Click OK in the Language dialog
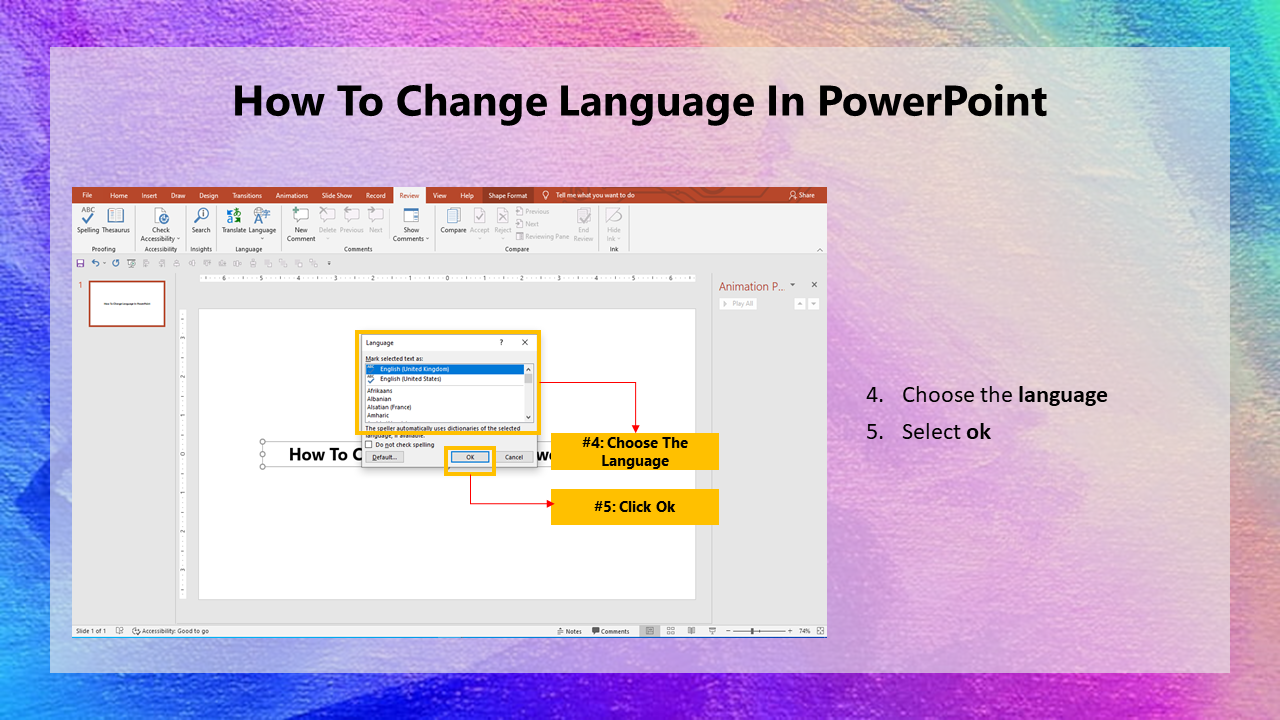 pyautogui.click(x=470, y=457)
